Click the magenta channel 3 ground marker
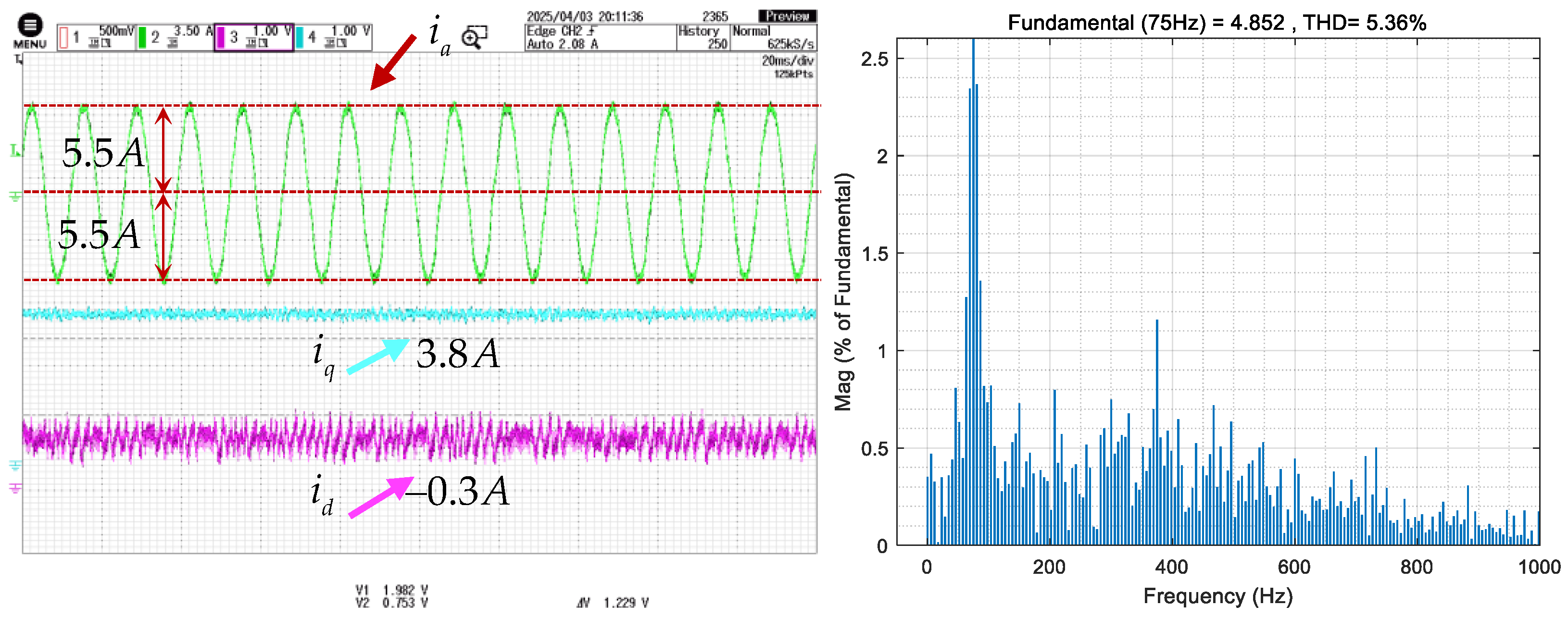This screenshot has width=1568, height=618. pos(15,487)
